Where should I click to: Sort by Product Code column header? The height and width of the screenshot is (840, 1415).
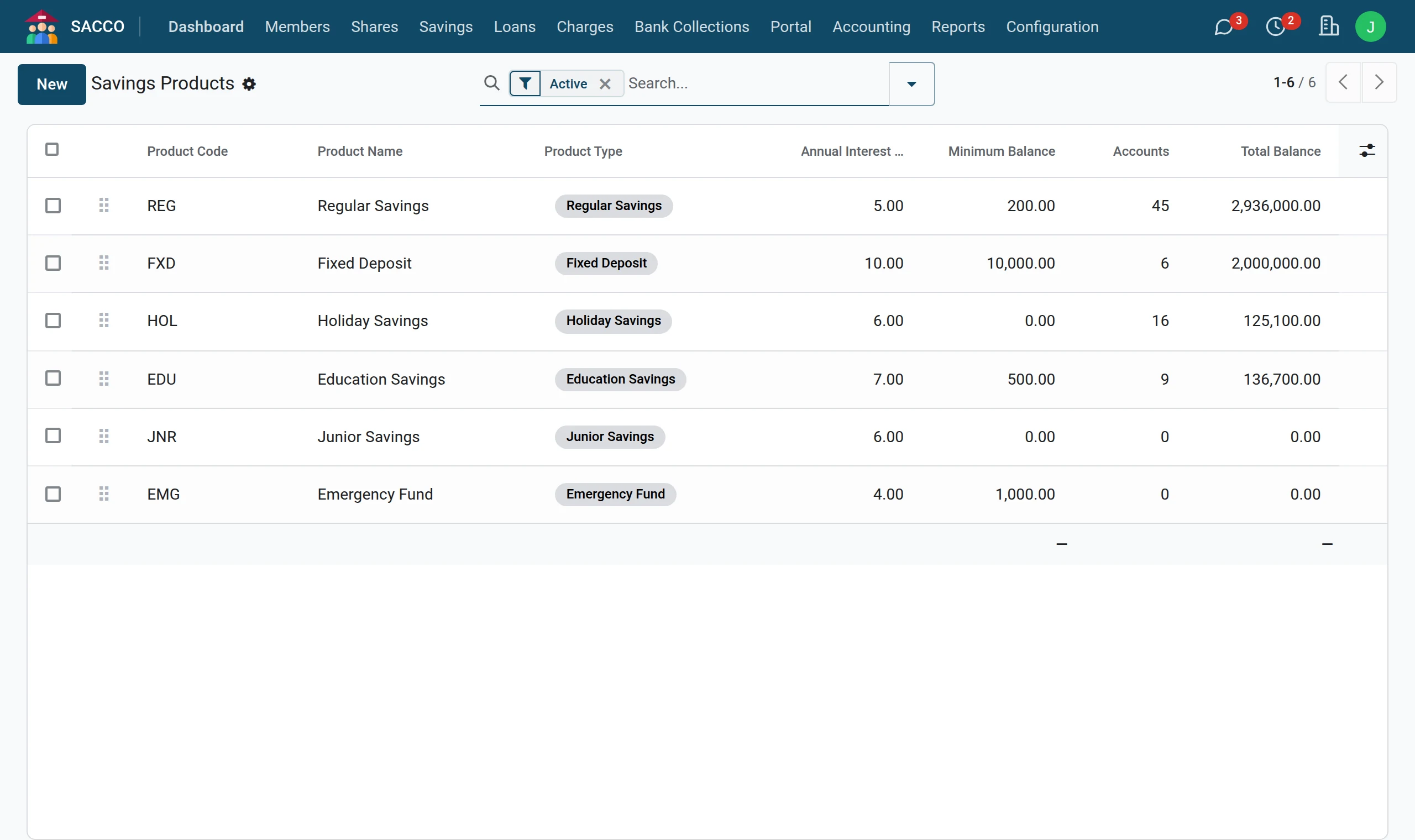pyautogui.click(x=187, y=151)
